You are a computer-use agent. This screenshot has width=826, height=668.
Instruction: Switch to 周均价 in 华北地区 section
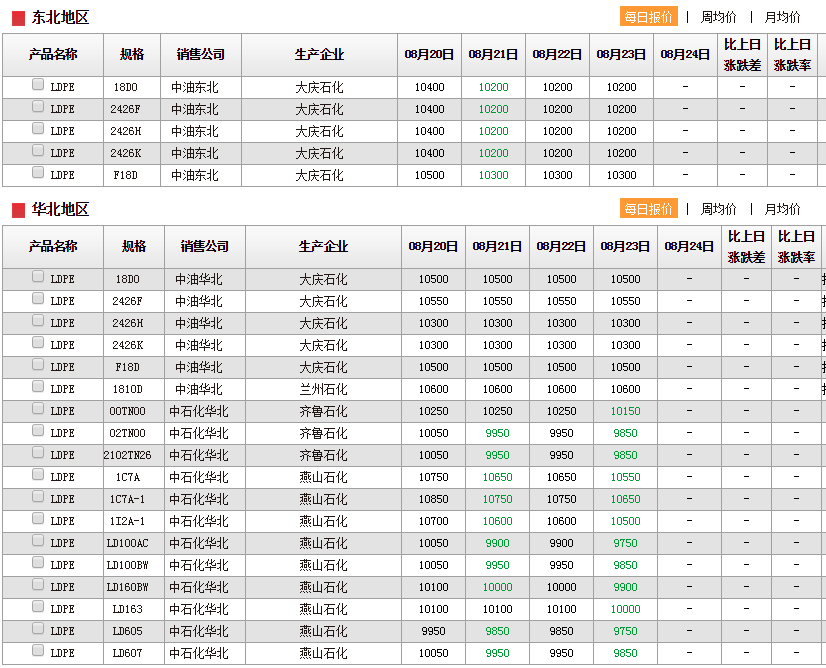[719, 209]
